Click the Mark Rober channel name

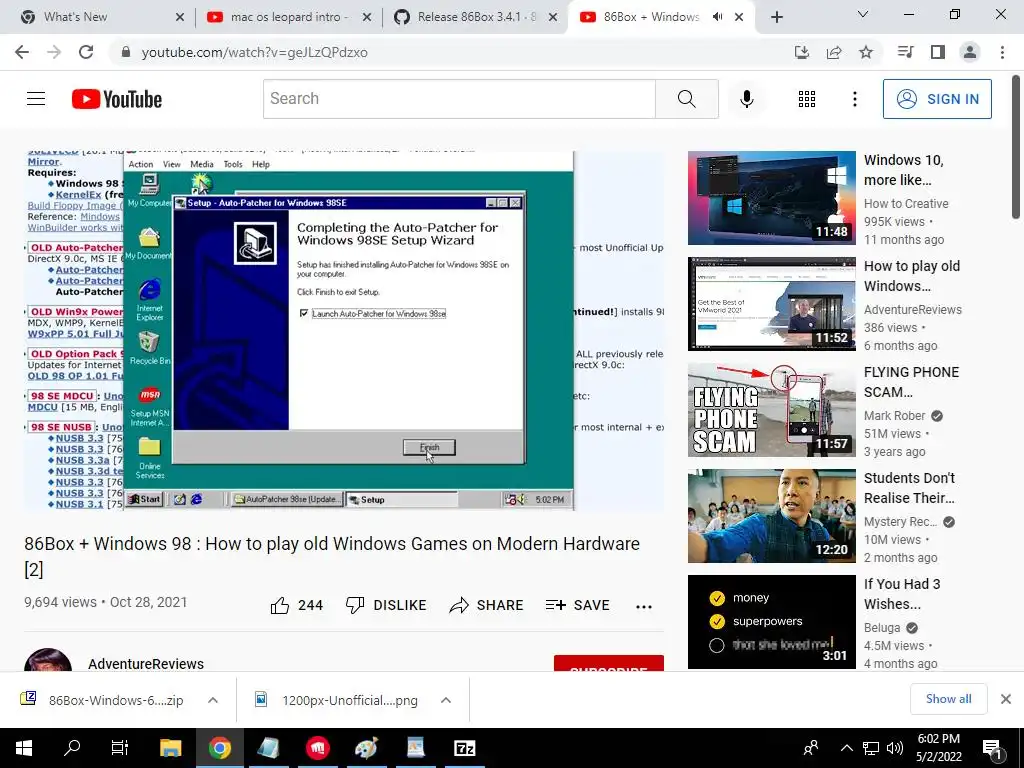pos(894,415)
